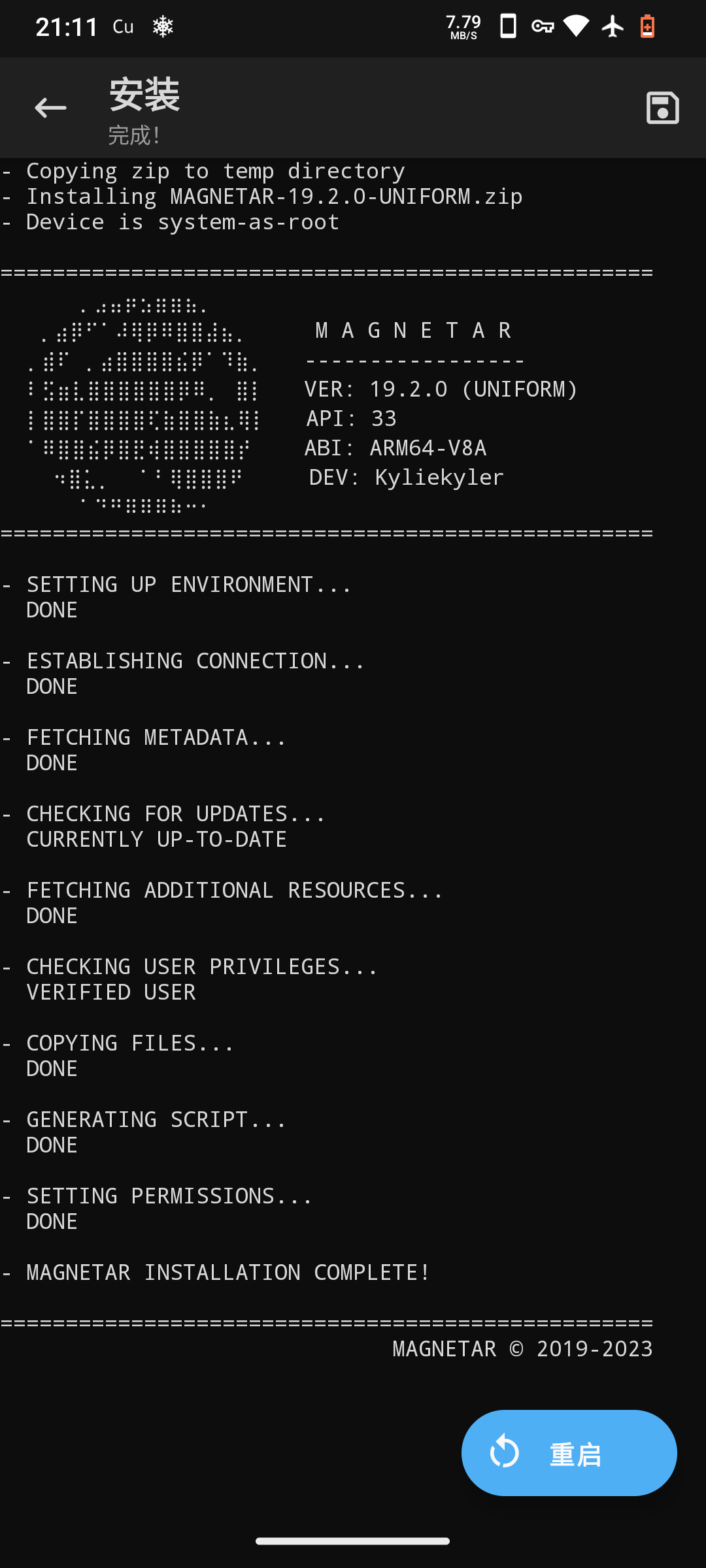Tap the Wi-Fi signal status icon

(576, 27)
